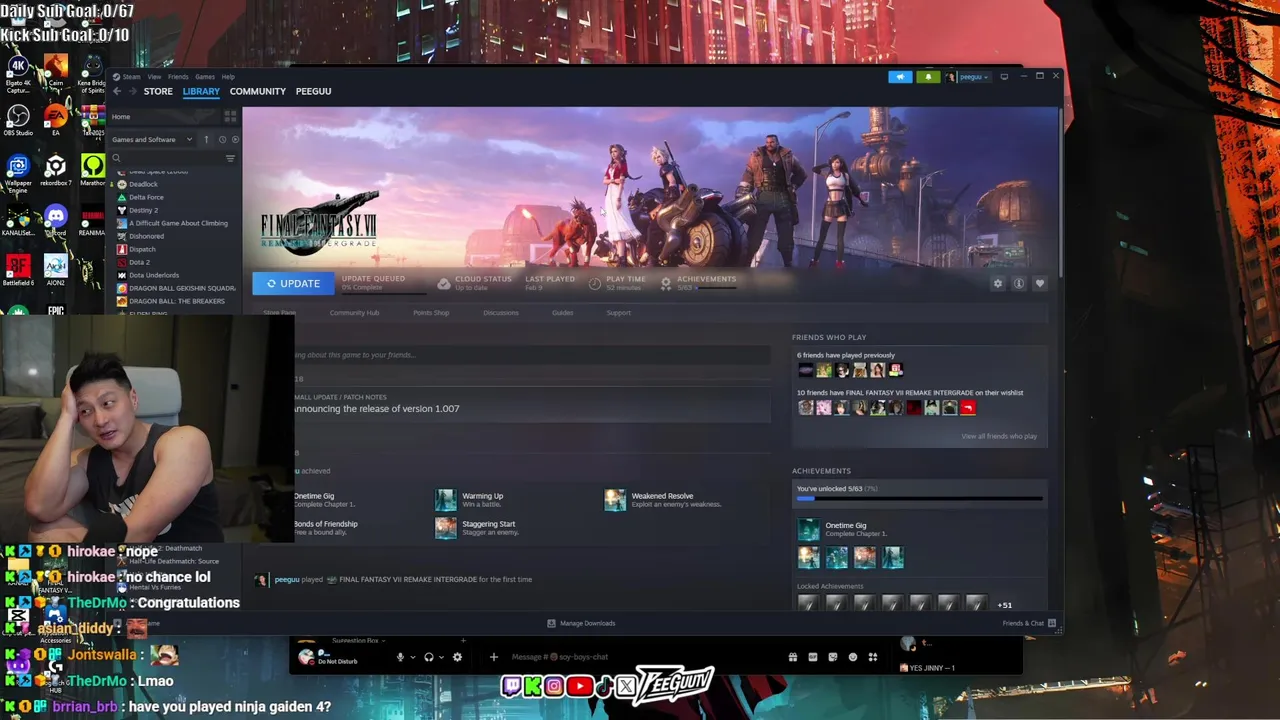Select Dispatch in the game list
The width and height of the screenshot is (1280, 720).
(142, 249)
